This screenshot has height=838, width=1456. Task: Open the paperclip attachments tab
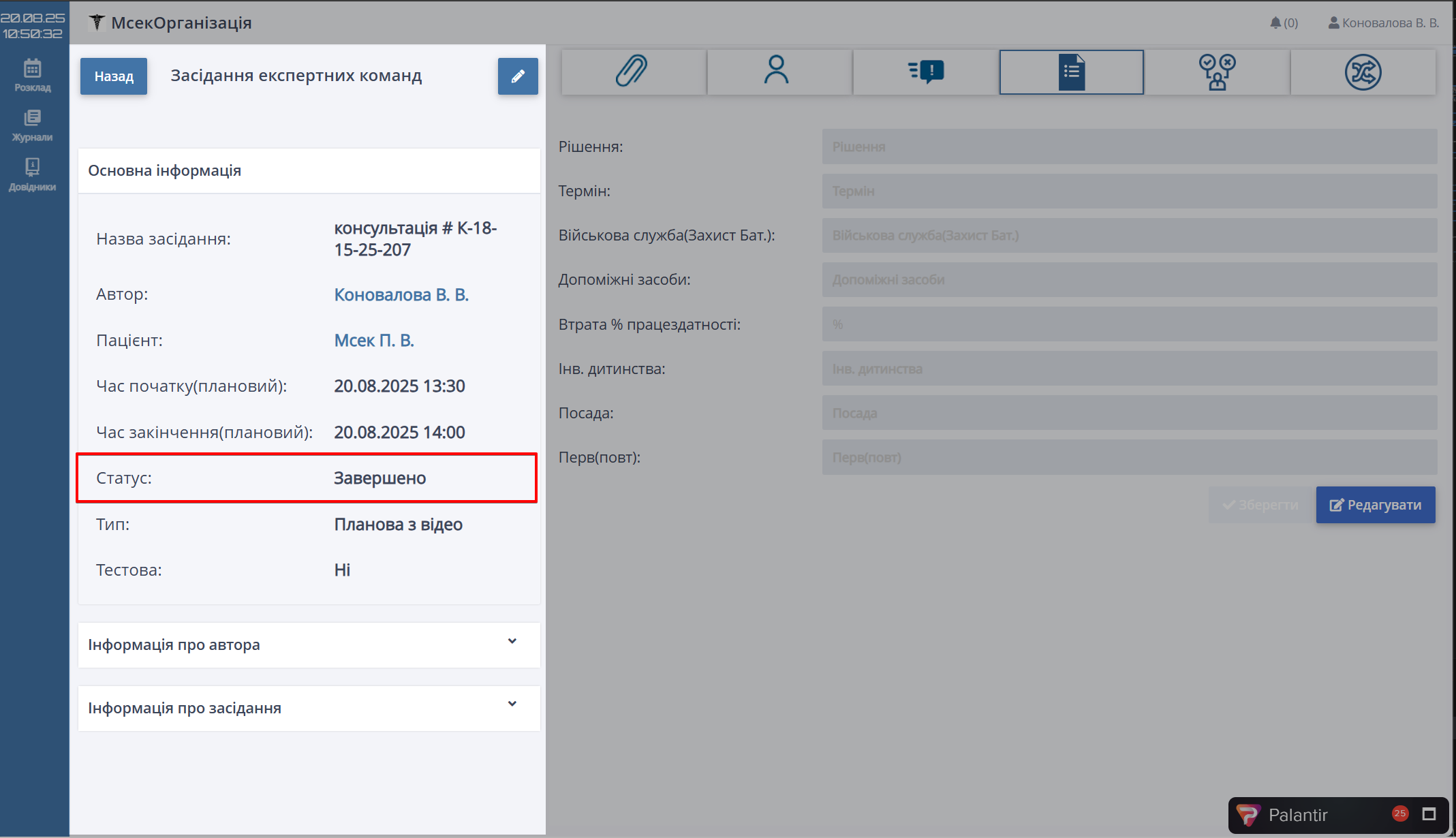(632, 72)
